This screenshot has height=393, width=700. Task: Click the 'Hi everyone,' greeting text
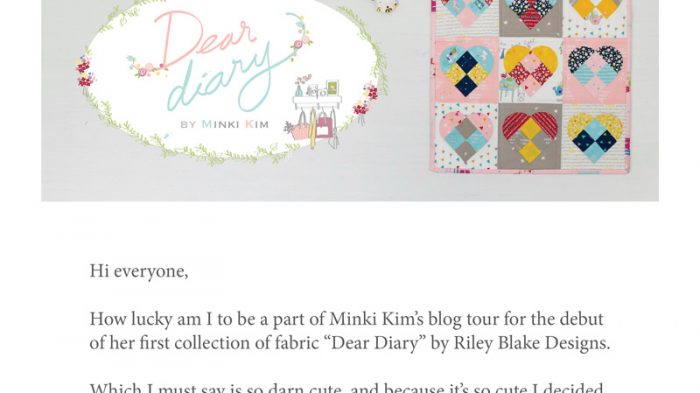pos(139,271)
